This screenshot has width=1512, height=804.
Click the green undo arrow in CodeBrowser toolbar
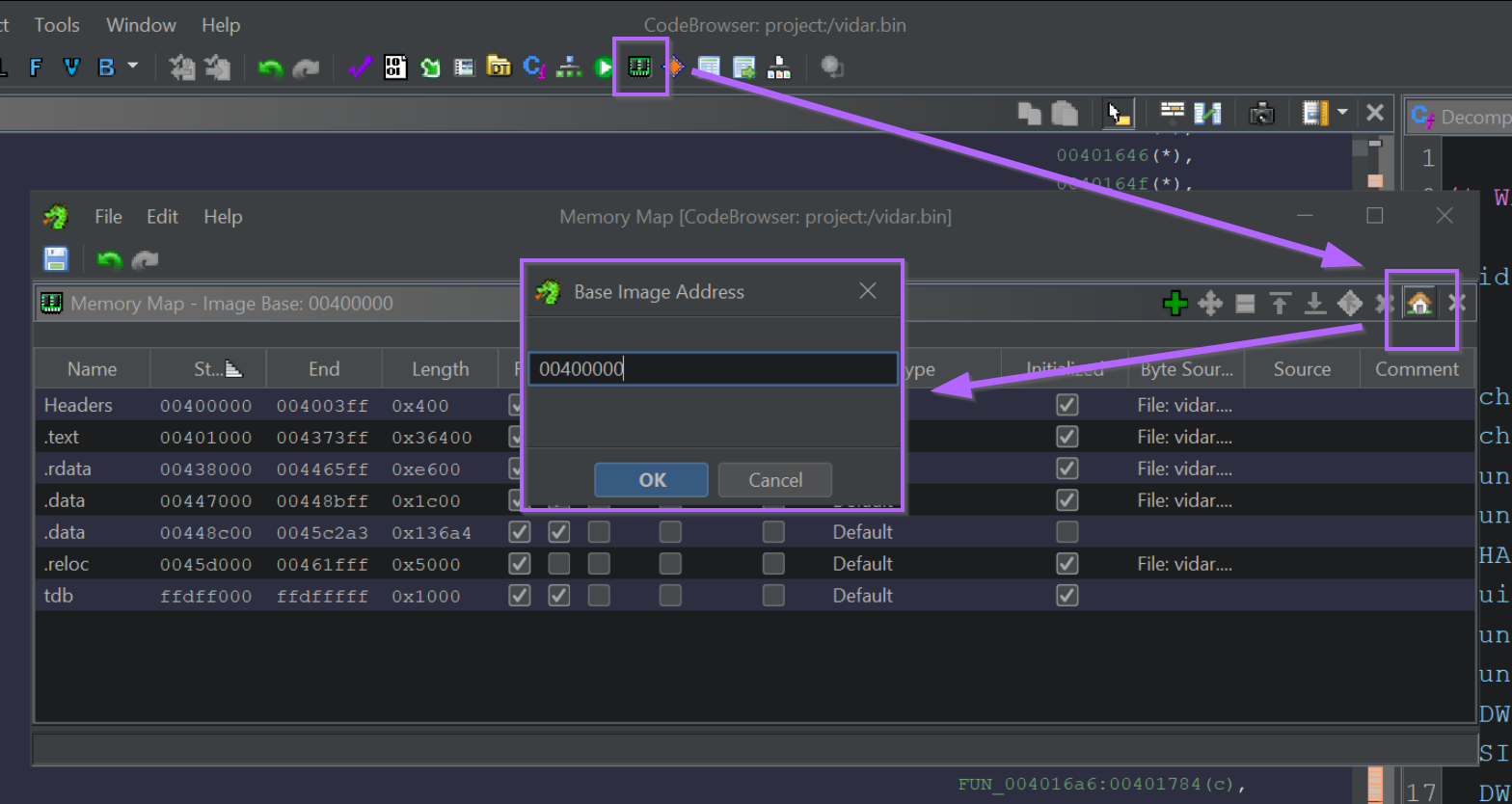pyautogui.click(x=271, y=67)
